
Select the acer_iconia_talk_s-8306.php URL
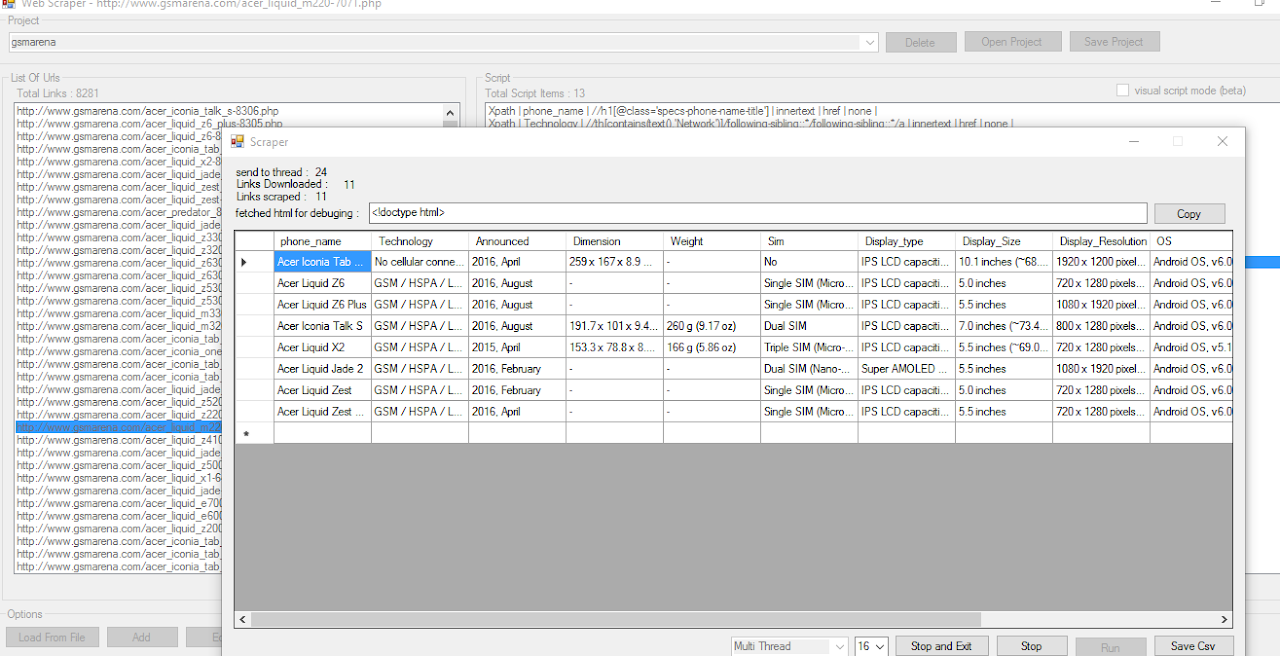pyautogui.click(x=147, y=111)
